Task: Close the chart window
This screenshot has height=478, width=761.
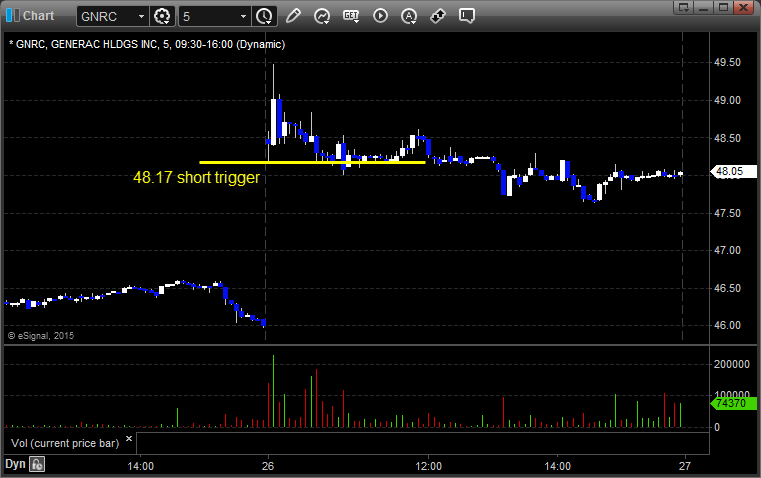Action: pos(744,7)
